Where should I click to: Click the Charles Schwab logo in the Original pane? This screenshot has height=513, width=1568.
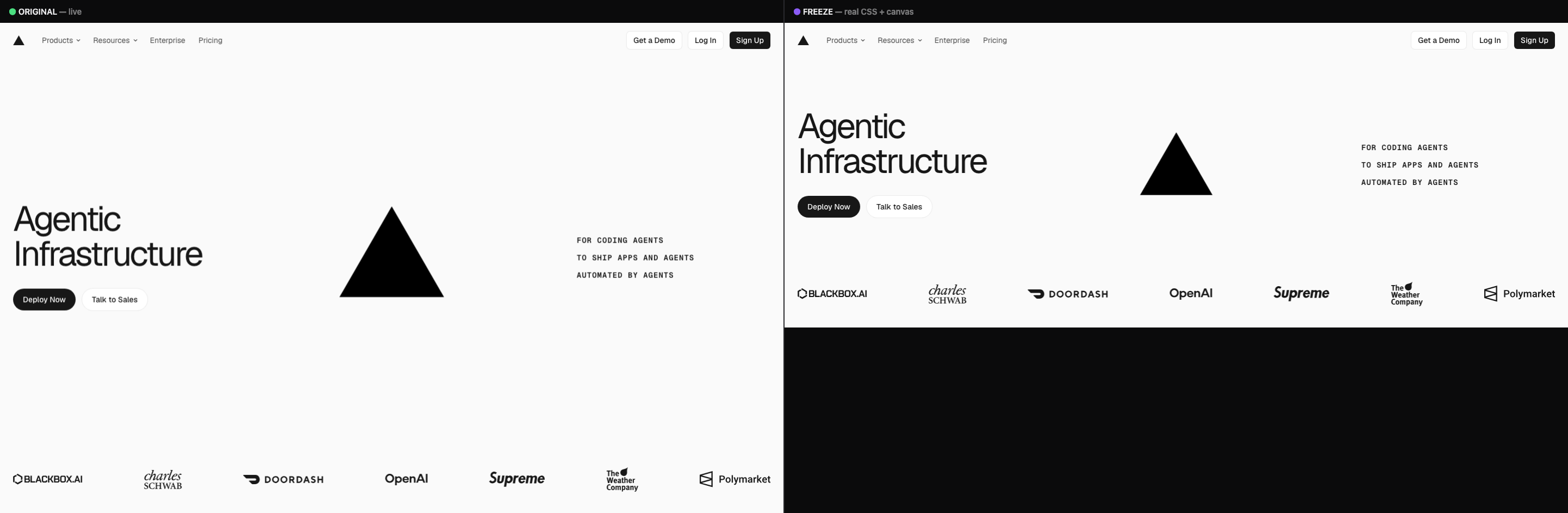click(x=163, y=479)
